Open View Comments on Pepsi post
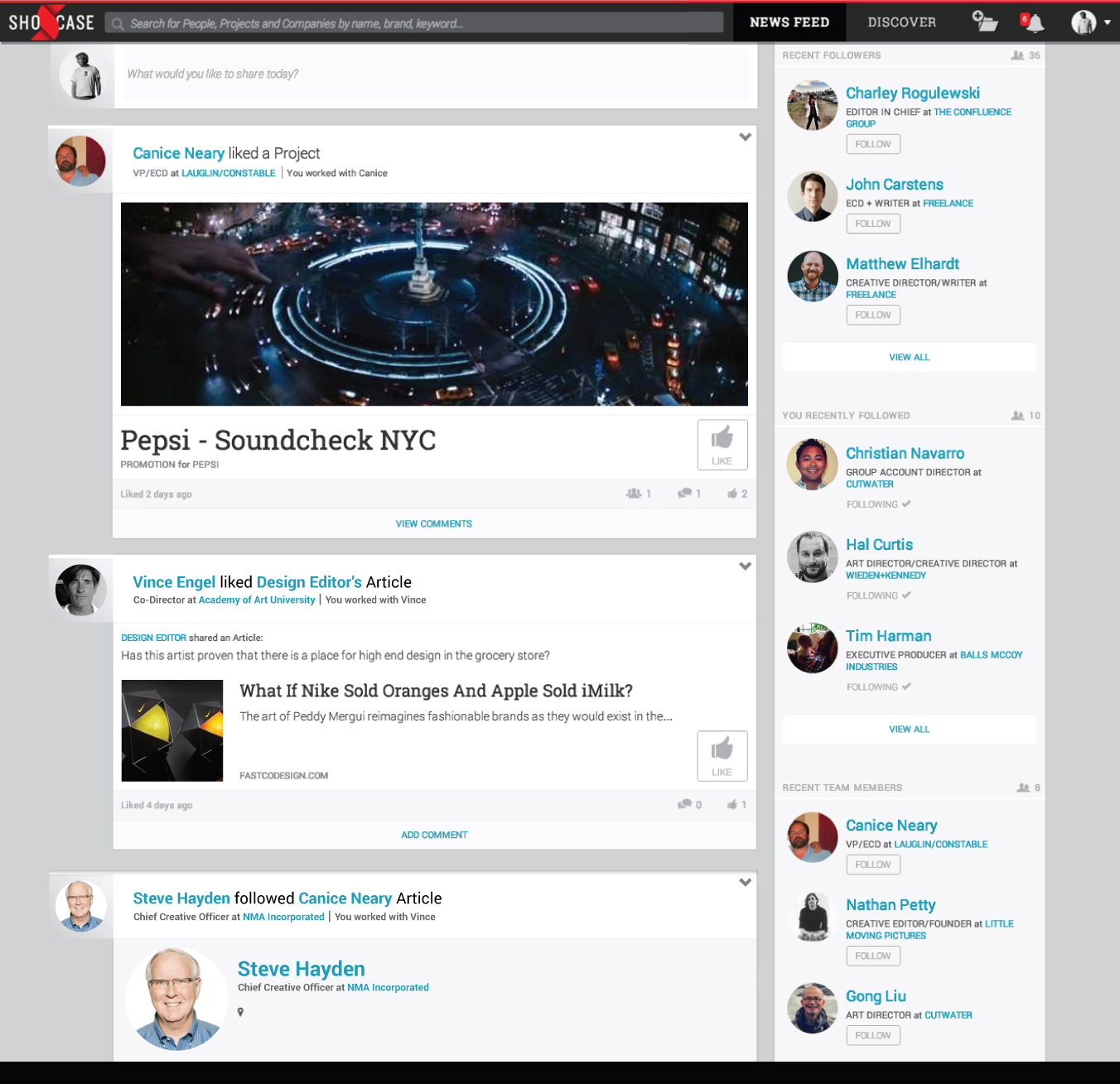This screenshot has width=1120, height=1084. 434,524
